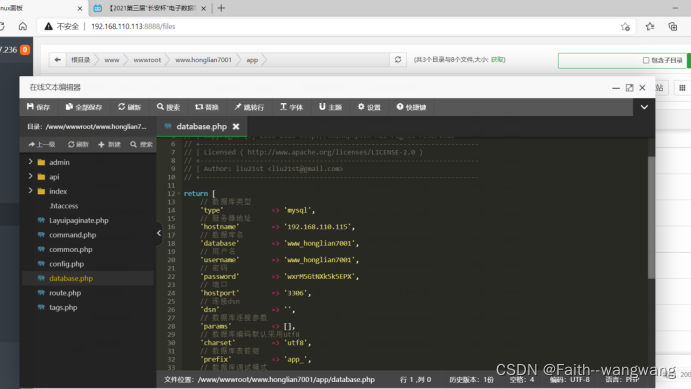This screenshot has width=691, height=389.
Task: Click the 刷新 refresh button in editor toolbar
Action: tap(129, 107)
